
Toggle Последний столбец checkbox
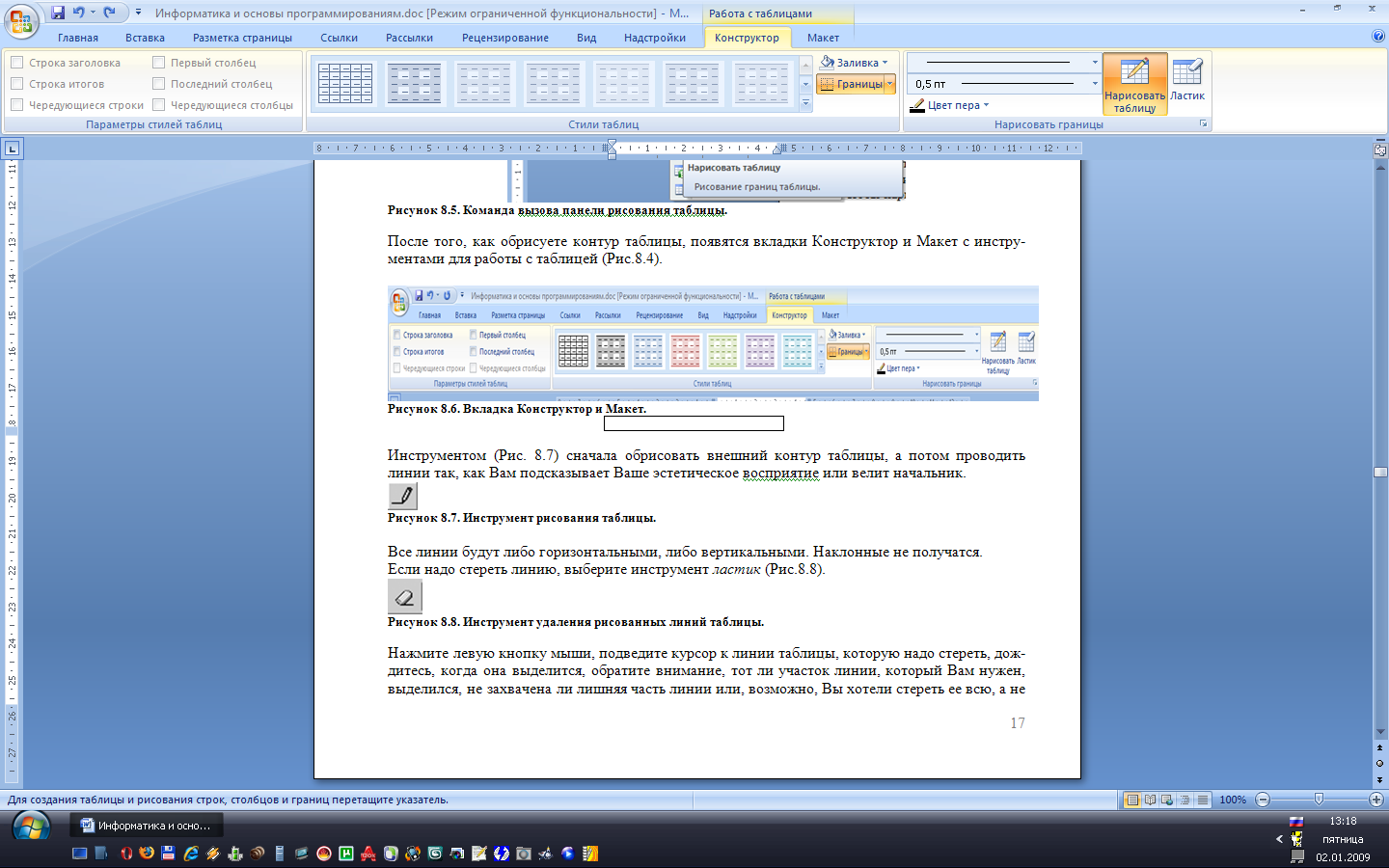(x=159, y=84)
